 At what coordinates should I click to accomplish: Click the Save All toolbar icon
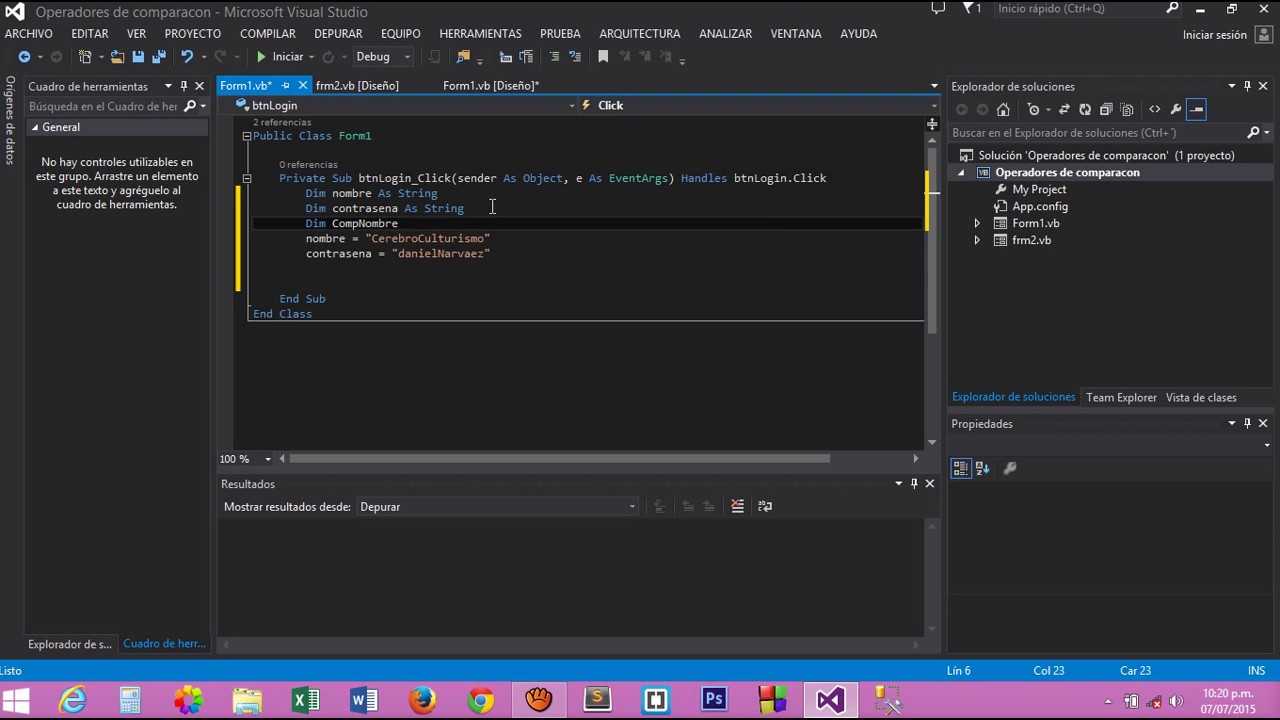pyautogui.click(x=158, y=57)
